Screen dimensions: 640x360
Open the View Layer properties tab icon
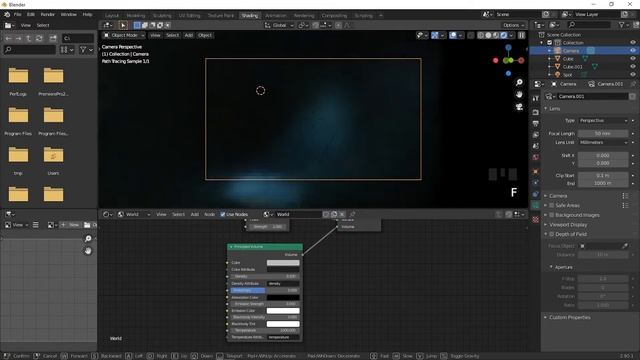(x=536, y=135)
